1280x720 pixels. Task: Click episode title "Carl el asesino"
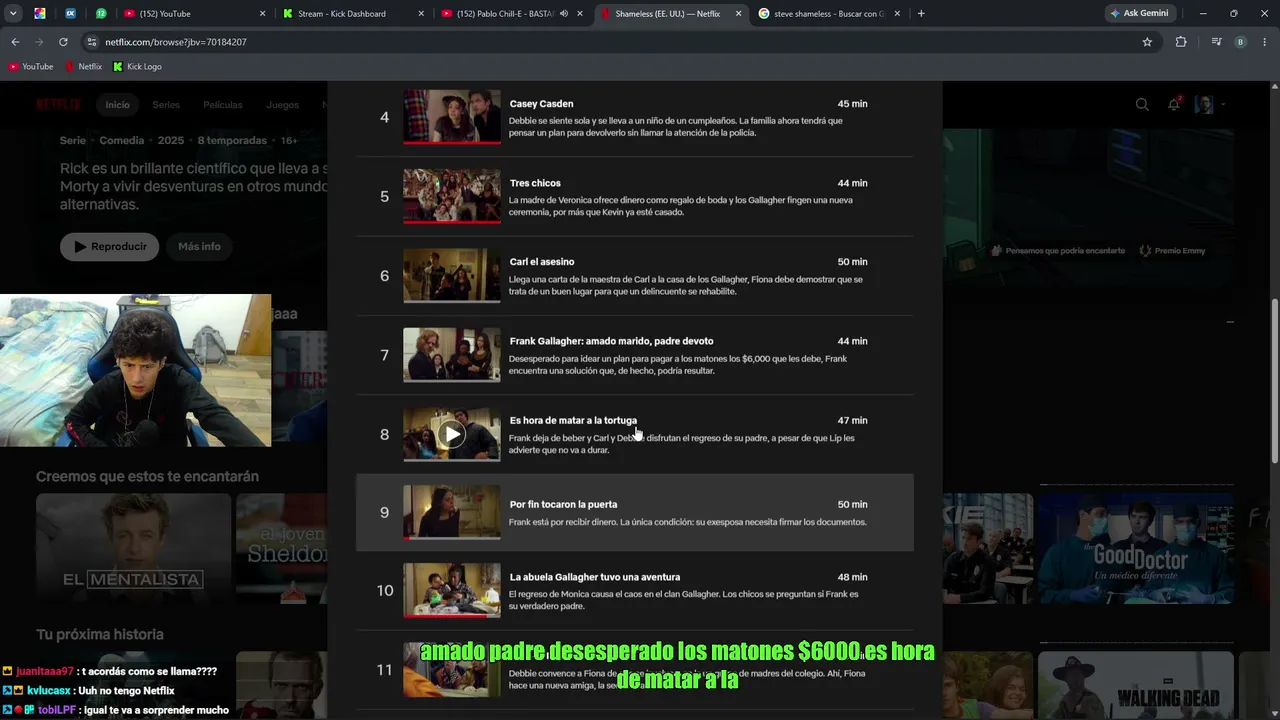[x=542, y=262]
